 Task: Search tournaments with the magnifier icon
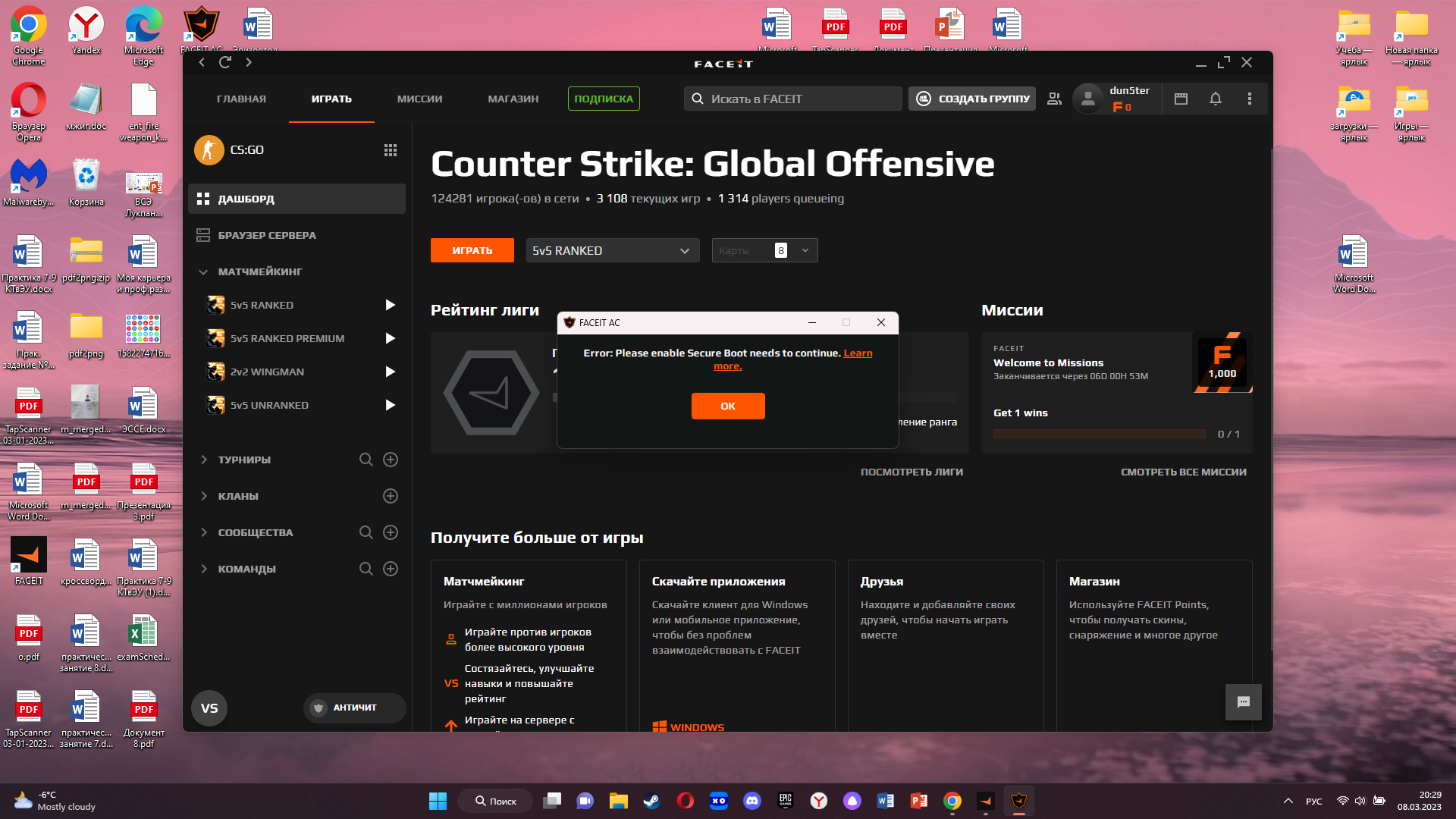click(x=366, y=460)
